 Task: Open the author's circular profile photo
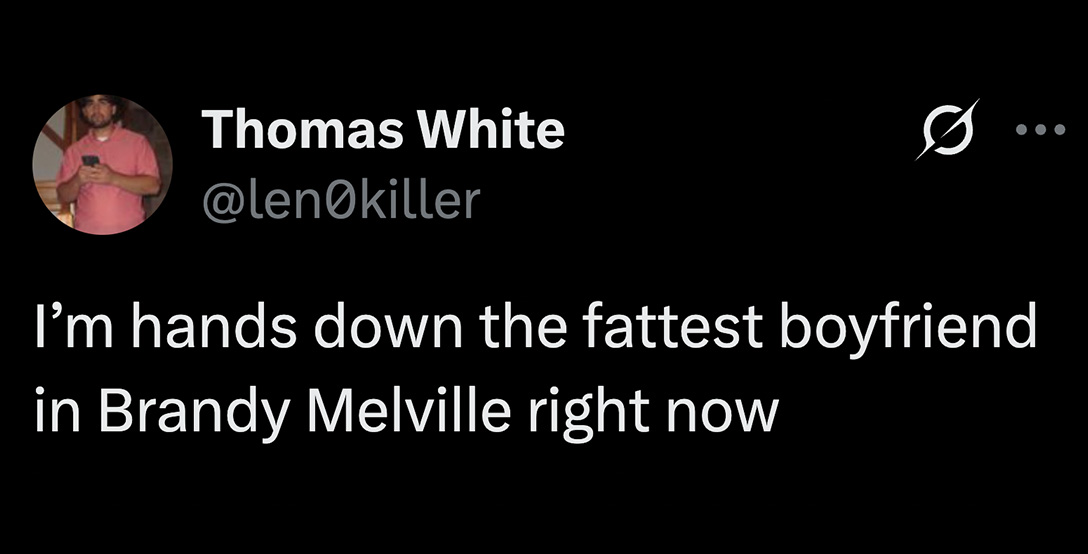click(103, 165)
